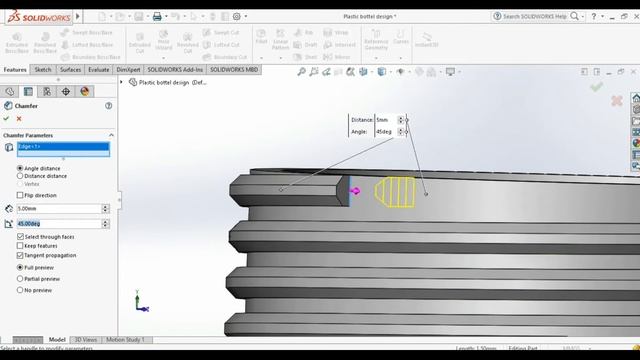Click the Angle 45deg callout value box
Screen dimensions: 640x360
386,132
